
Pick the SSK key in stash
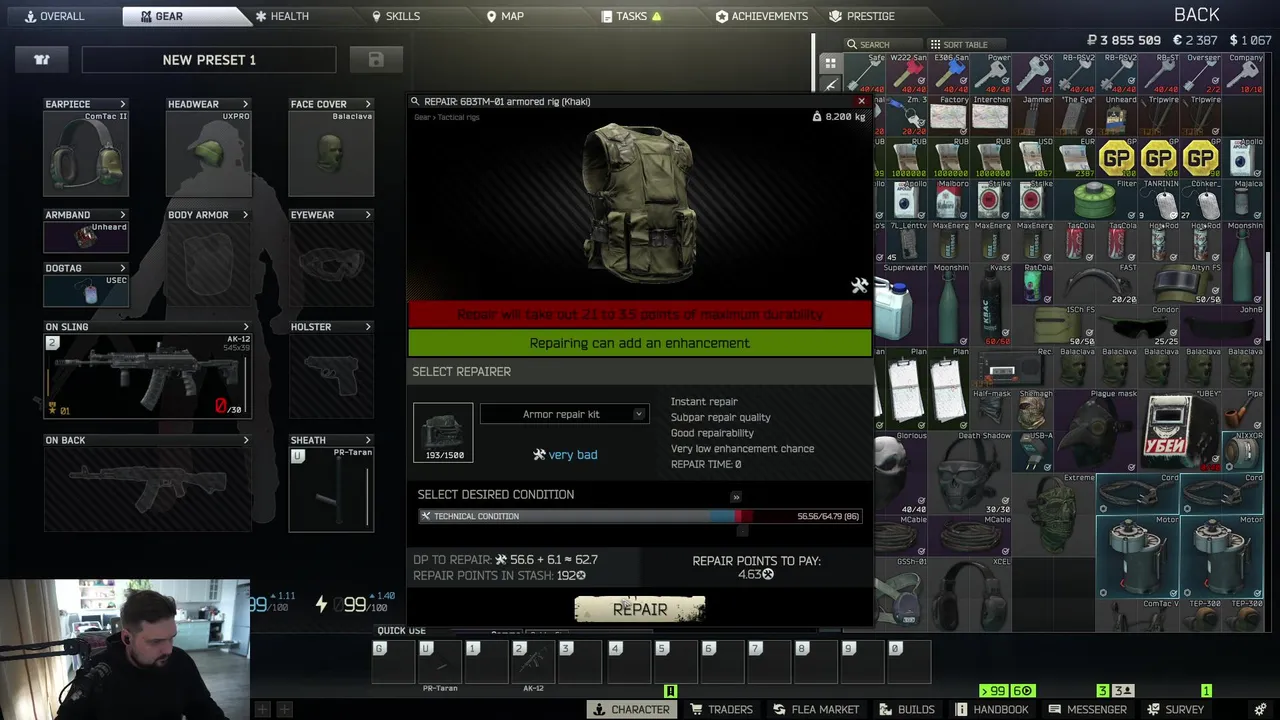click(1034, 73)
